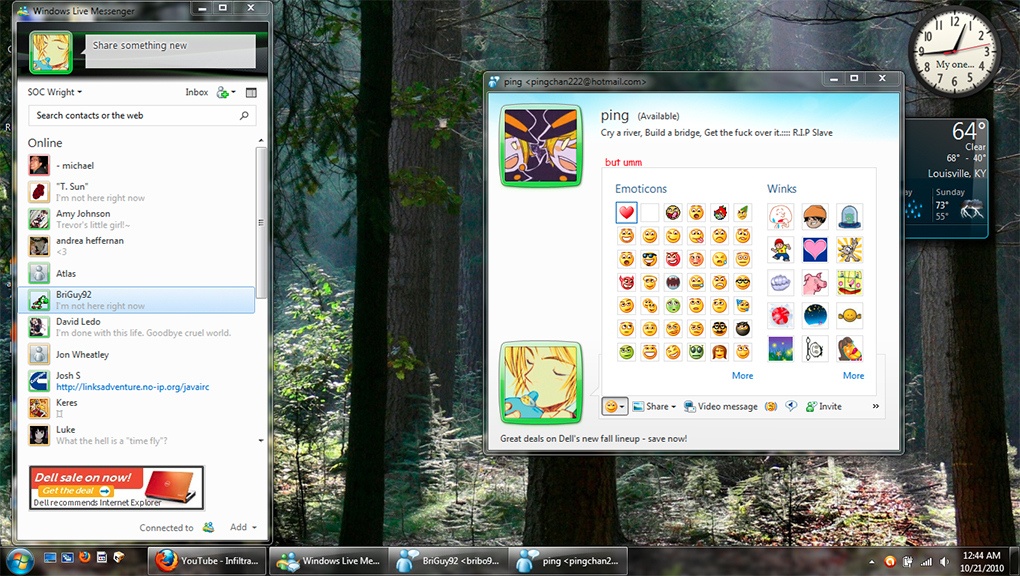Show more emoticons via More link
The width and height of the screenshot is (1020, 576).
742,376
